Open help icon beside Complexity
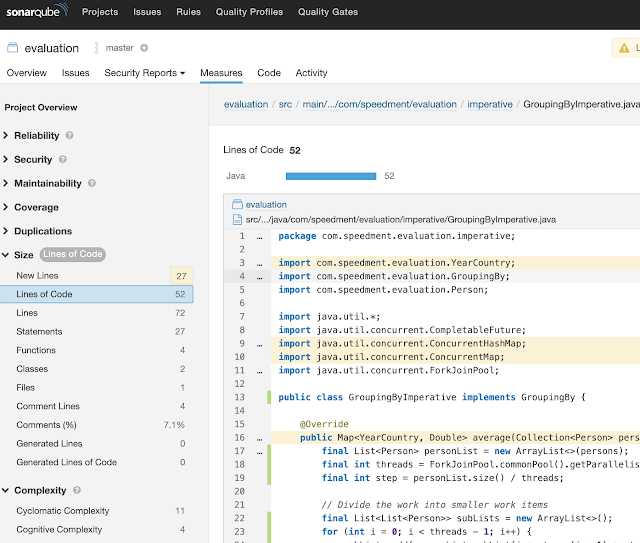The width and height of the screenshot is (640, 543). [77, 490]
